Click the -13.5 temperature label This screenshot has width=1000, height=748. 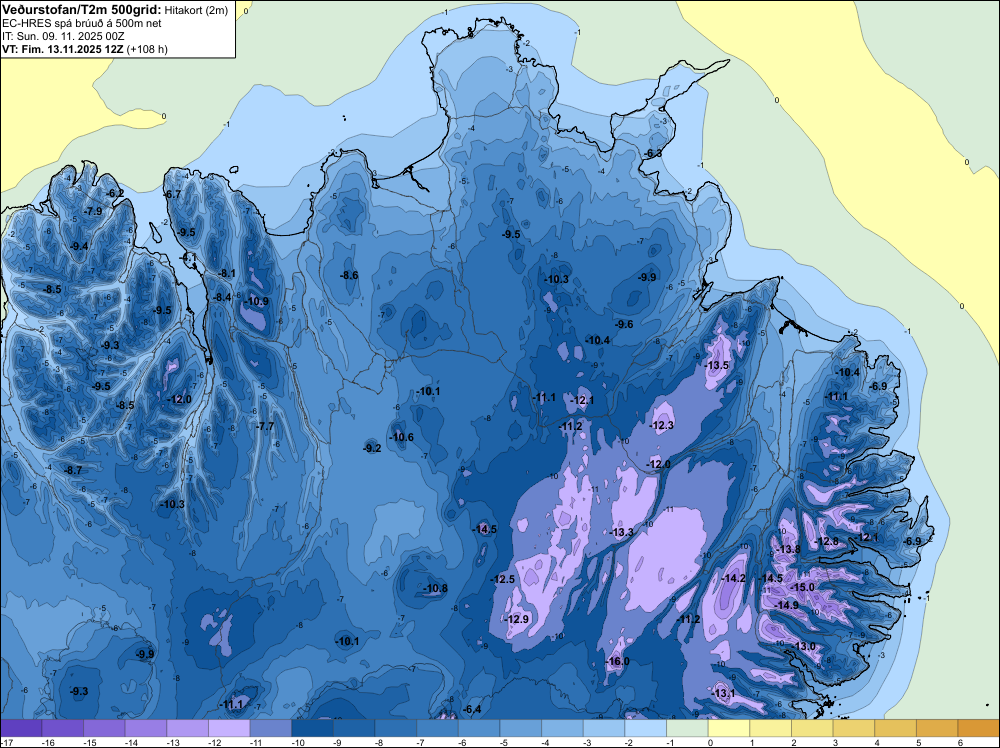tap(717, 365)
